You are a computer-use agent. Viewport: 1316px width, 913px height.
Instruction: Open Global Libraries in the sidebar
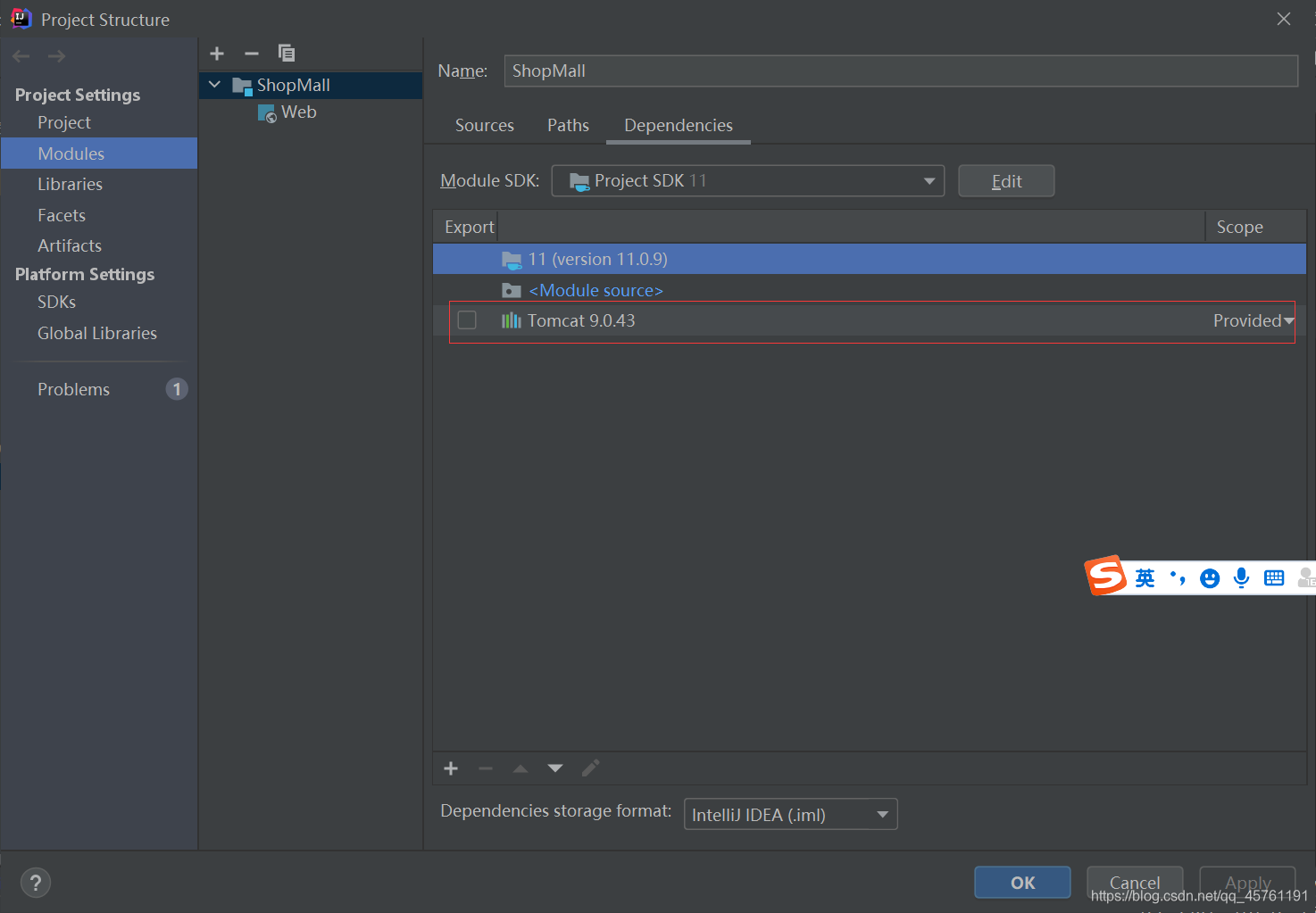click(97, 333)
